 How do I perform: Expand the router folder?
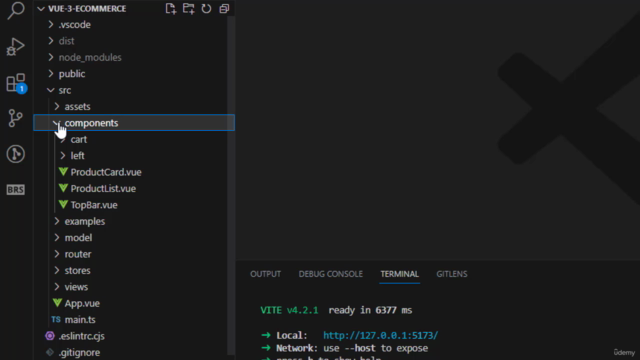(57, 254)
